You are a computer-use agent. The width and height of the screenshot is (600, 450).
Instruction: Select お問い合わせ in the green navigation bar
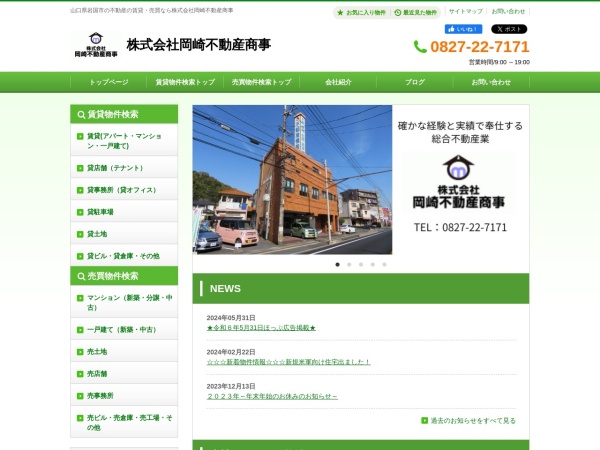pyautogui.click(x=491, y=82)
